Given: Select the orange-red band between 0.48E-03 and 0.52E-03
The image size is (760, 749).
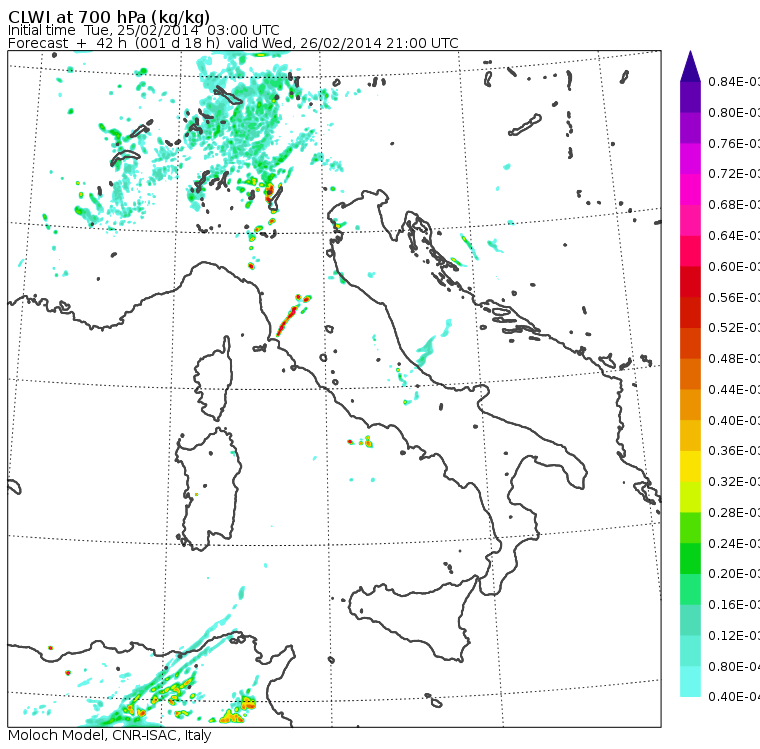Looking at the screenshot, I should [690, 343].
